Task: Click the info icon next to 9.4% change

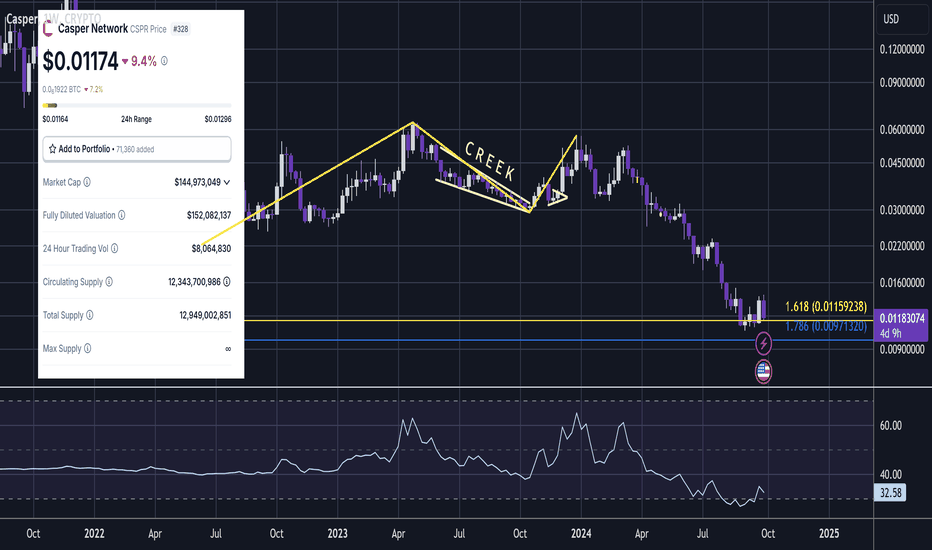Action: tap(164, 61)
